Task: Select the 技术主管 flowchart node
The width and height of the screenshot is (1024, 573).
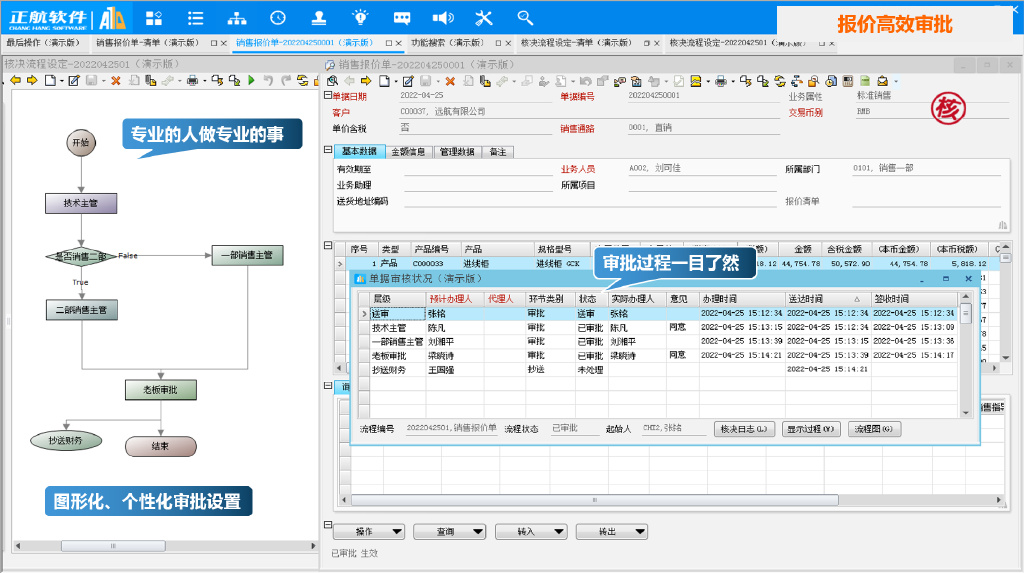Action: [81, 203]
